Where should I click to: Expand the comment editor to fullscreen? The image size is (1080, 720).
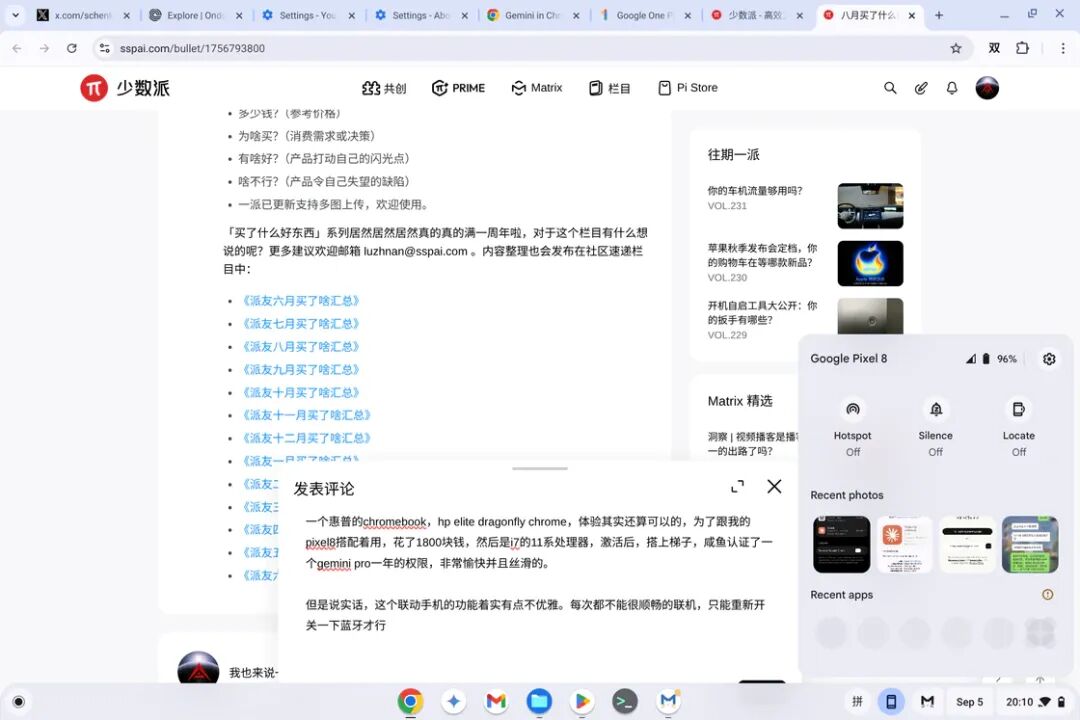737,486
